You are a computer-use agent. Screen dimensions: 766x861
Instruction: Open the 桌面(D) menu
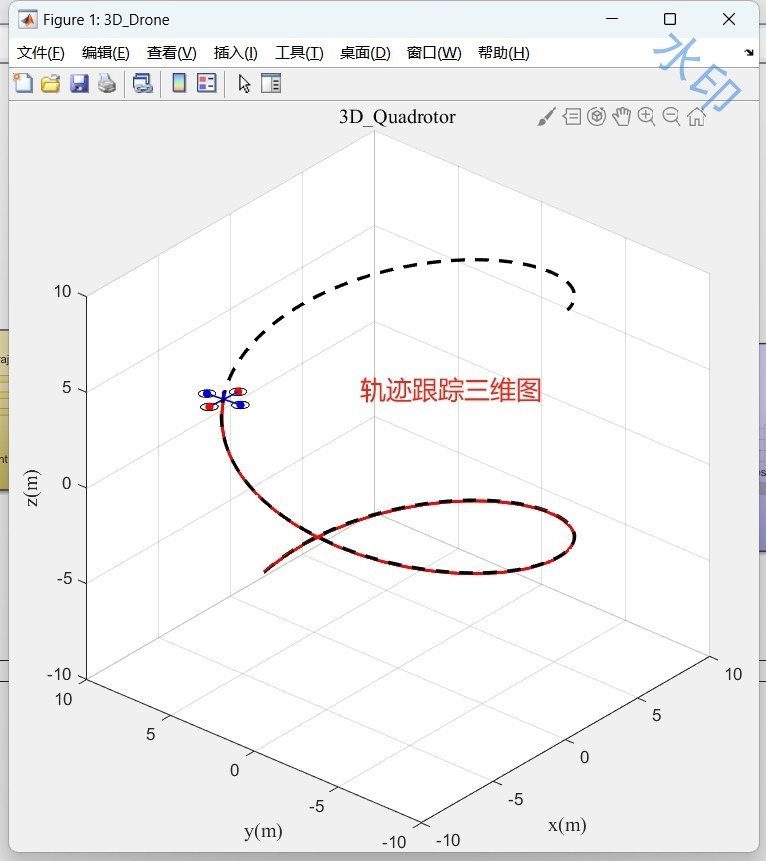(365, 53)
